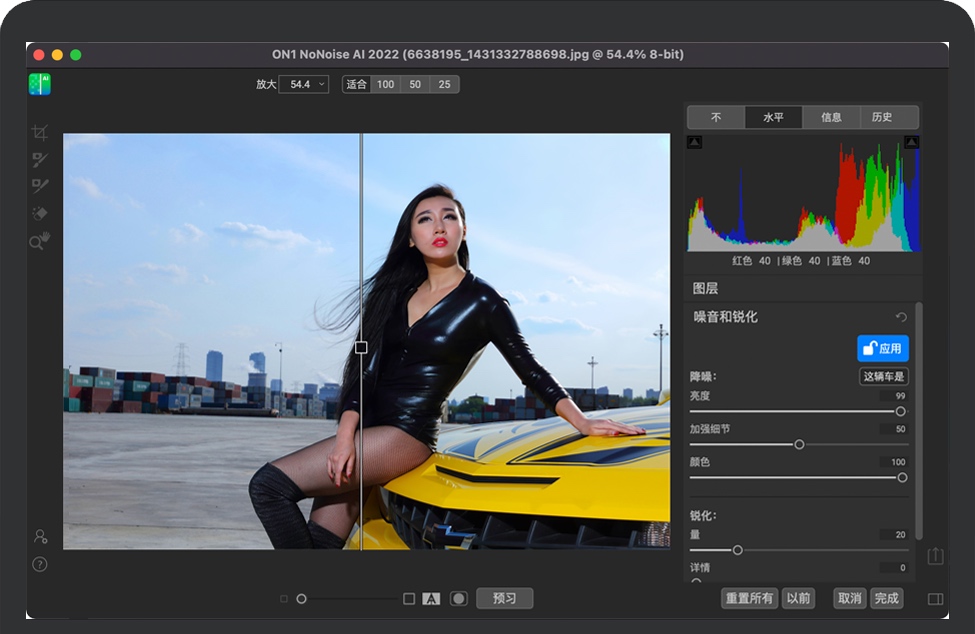Open the help question mark icon
This screenshot has width=975, height=634.
pyautogui.click(x=40, y=564)
